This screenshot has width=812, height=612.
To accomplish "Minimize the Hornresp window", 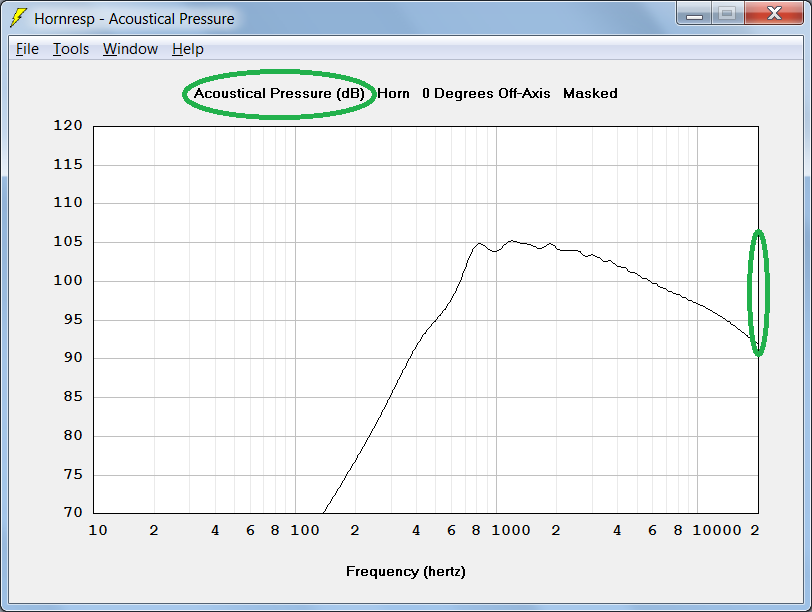I will (694, 13).
